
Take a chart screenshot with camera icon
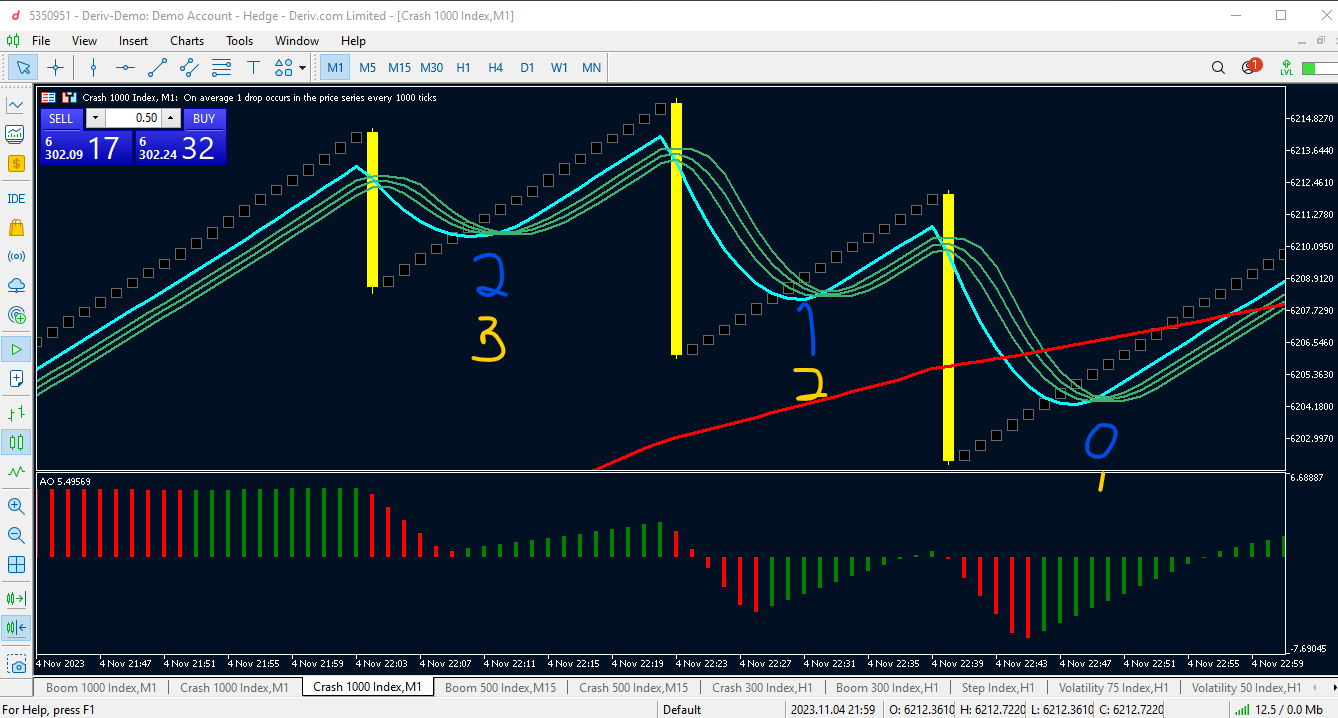point(16,664)
